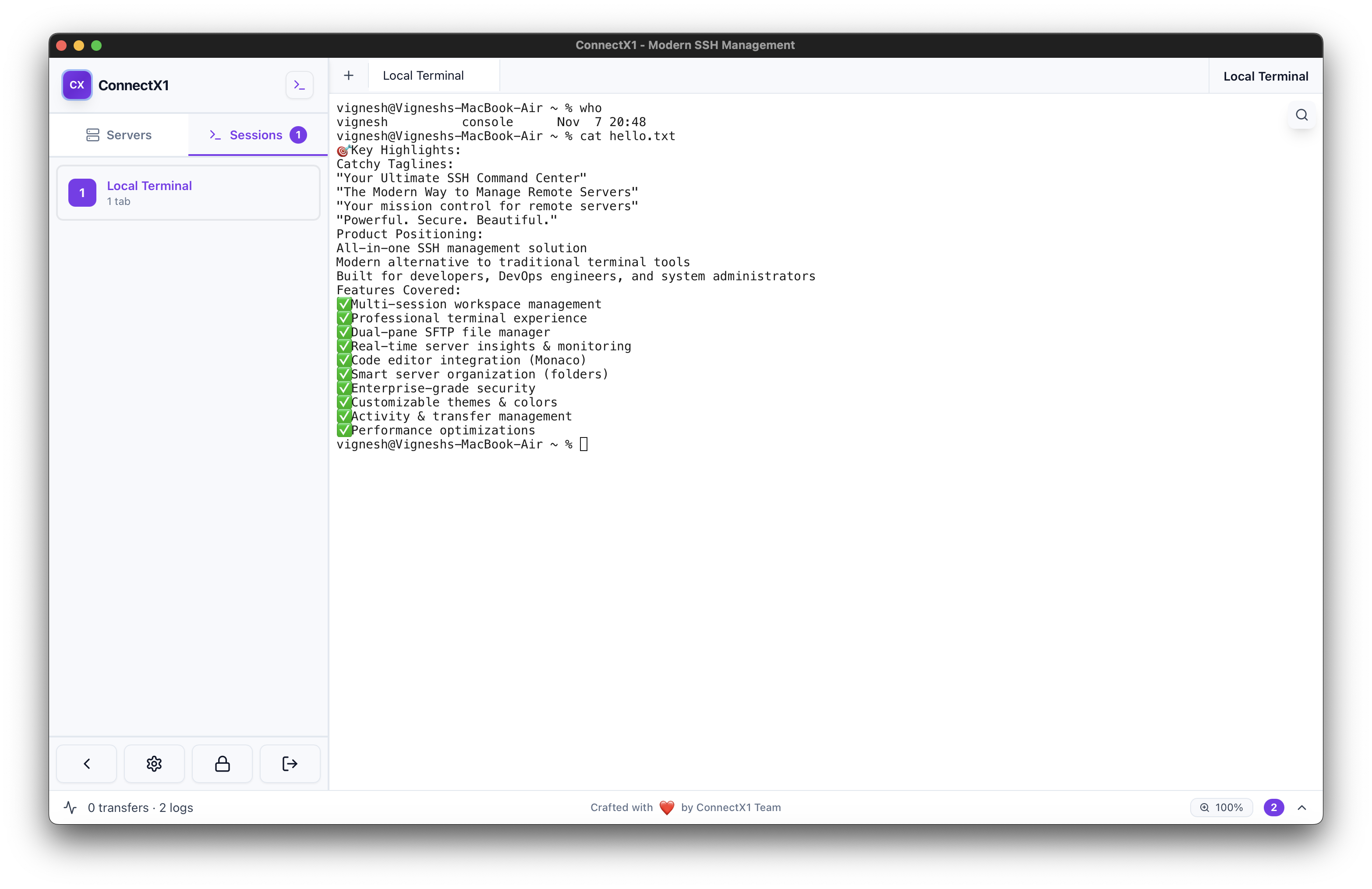Click the 0 transfers 2 logs text
This screenshot has height=889, width=1372.
coord(140,807)
